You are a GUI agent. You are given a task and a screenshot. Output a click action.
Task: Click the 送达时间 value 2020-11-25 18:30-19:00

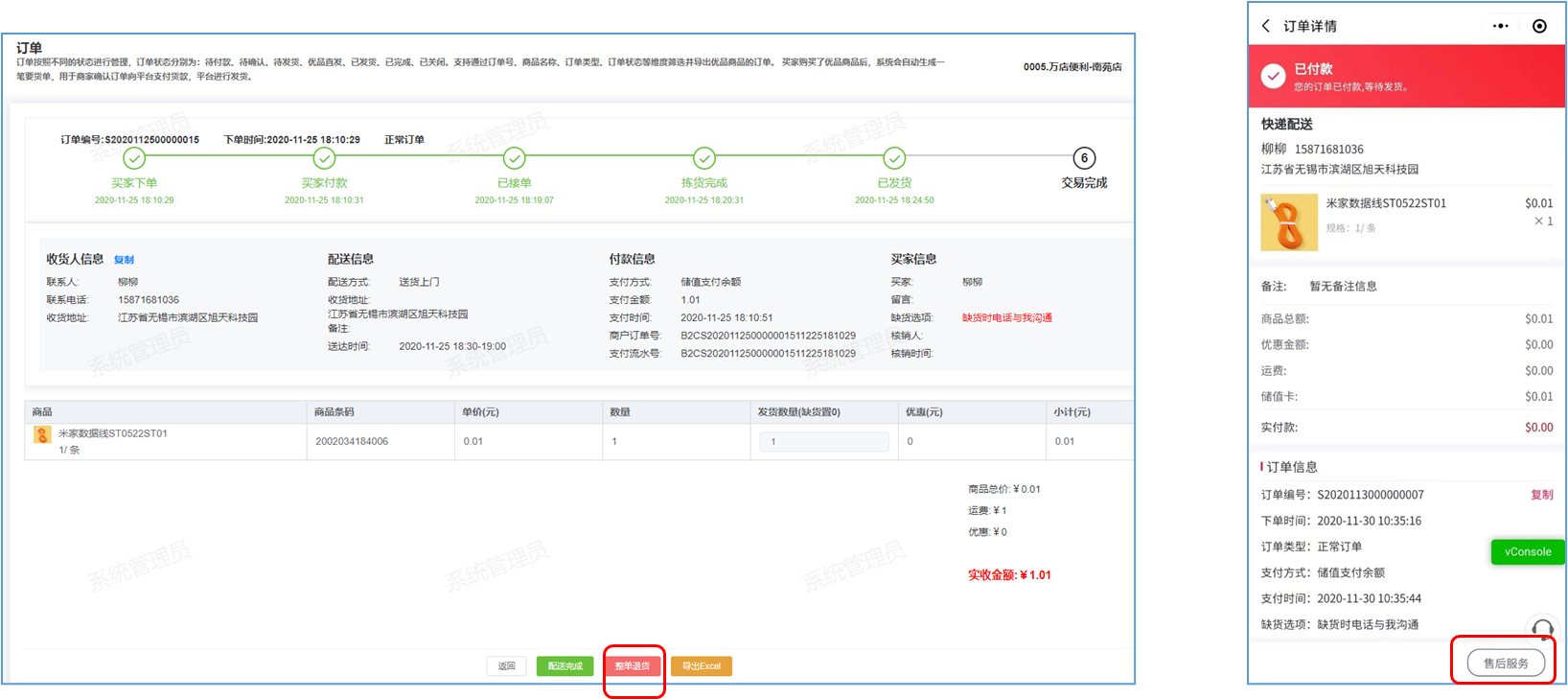pyautogui.click(x=452, y=347)
